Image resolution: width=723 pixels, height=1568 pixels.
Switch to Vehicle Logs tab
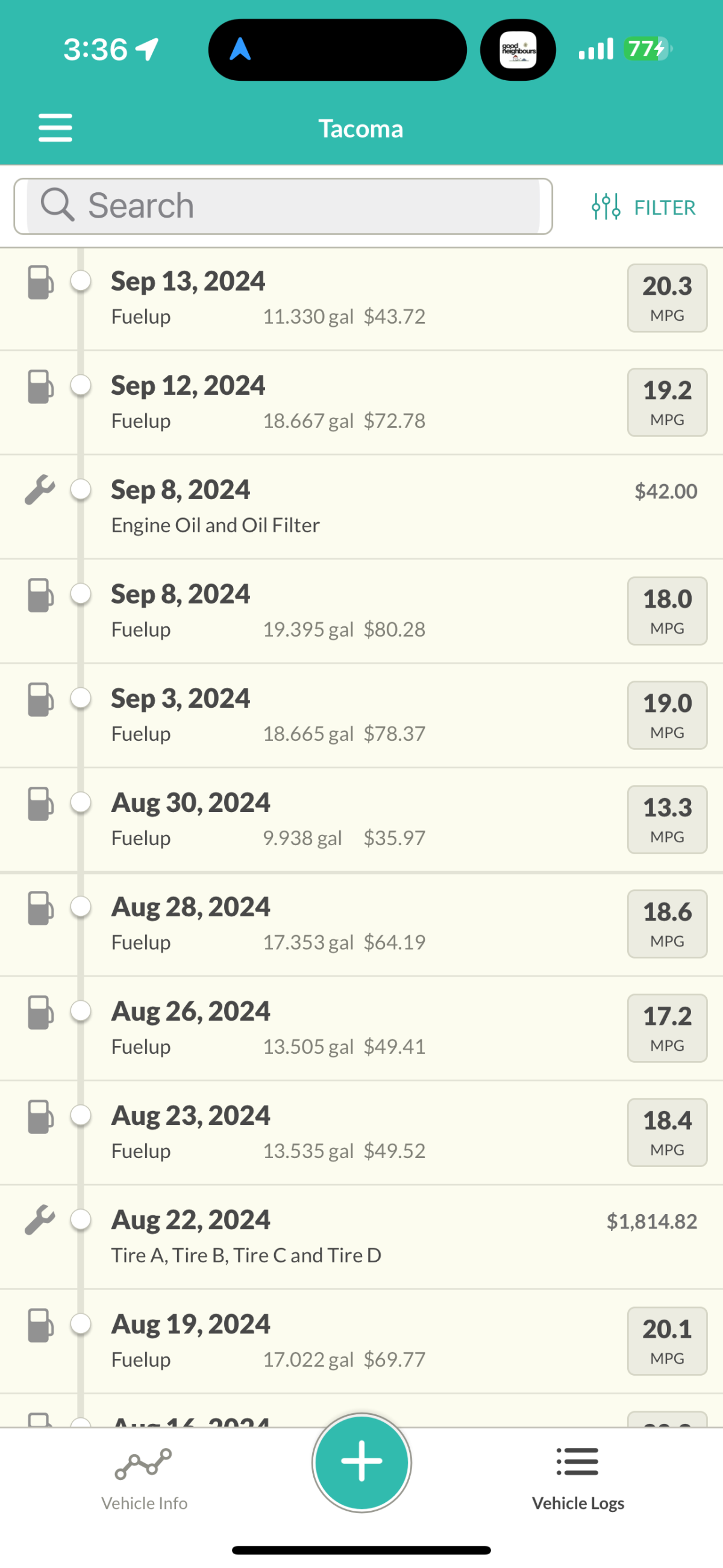click(578, 1479)
